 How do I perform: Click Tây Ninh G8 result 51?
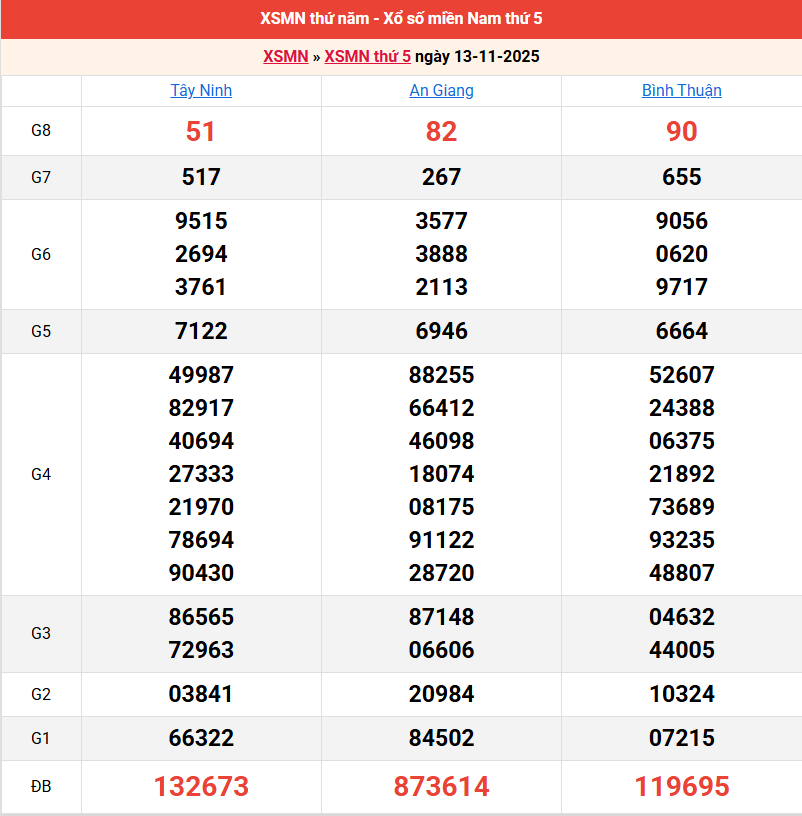(x=201, y=131)
